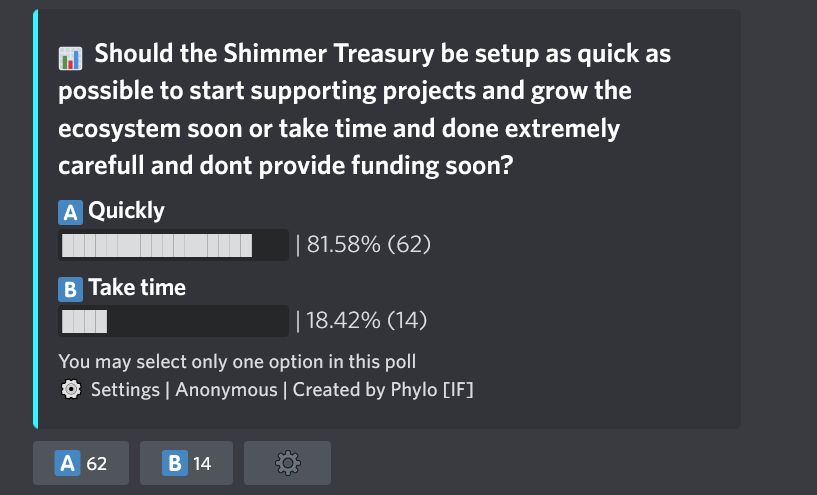Click the 81.58% (62) result text
The width and height of the screenshot is (817, 495).
(x=368, y=244)
